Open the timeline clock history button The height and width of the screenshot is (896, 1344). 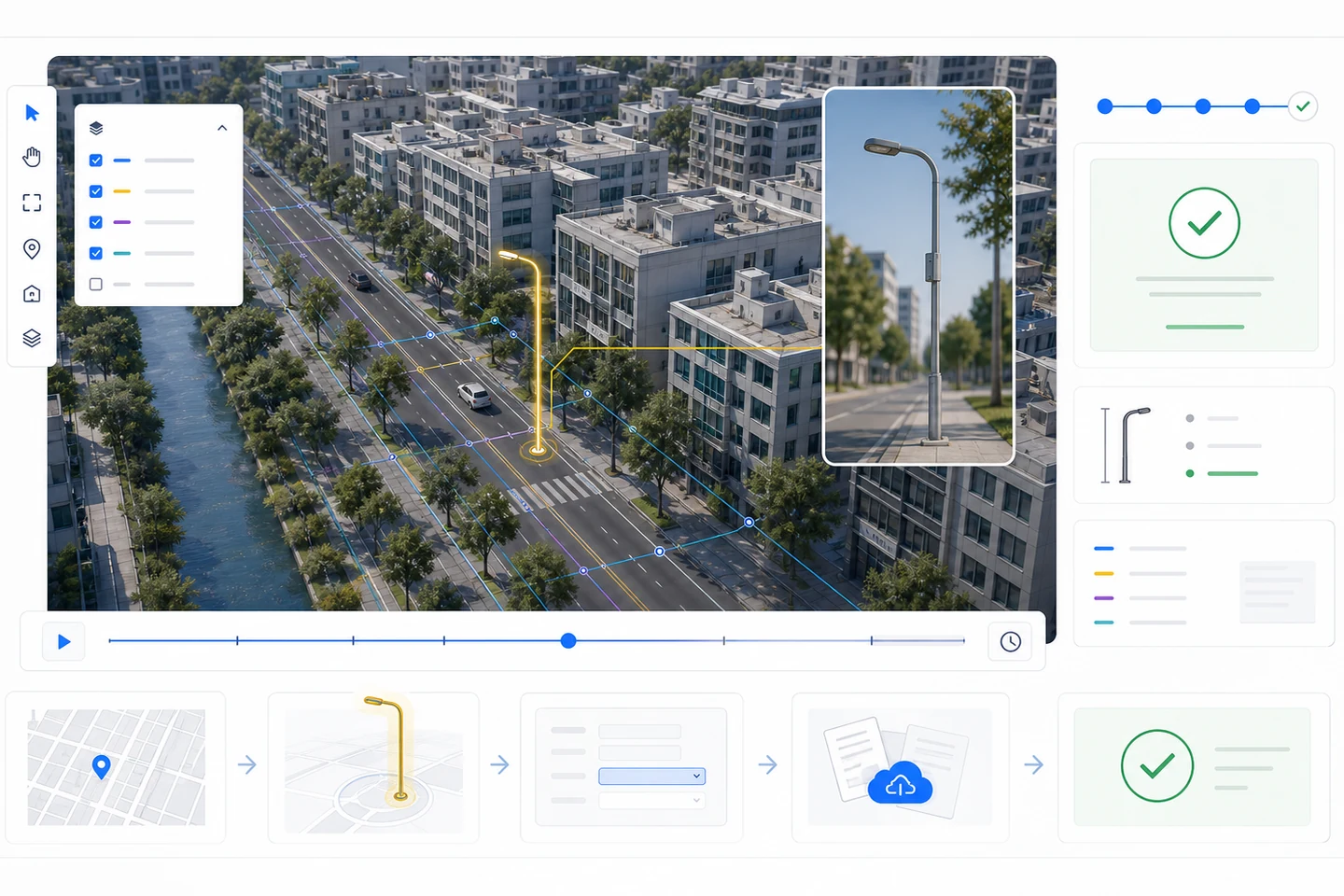pos(1011,641)
